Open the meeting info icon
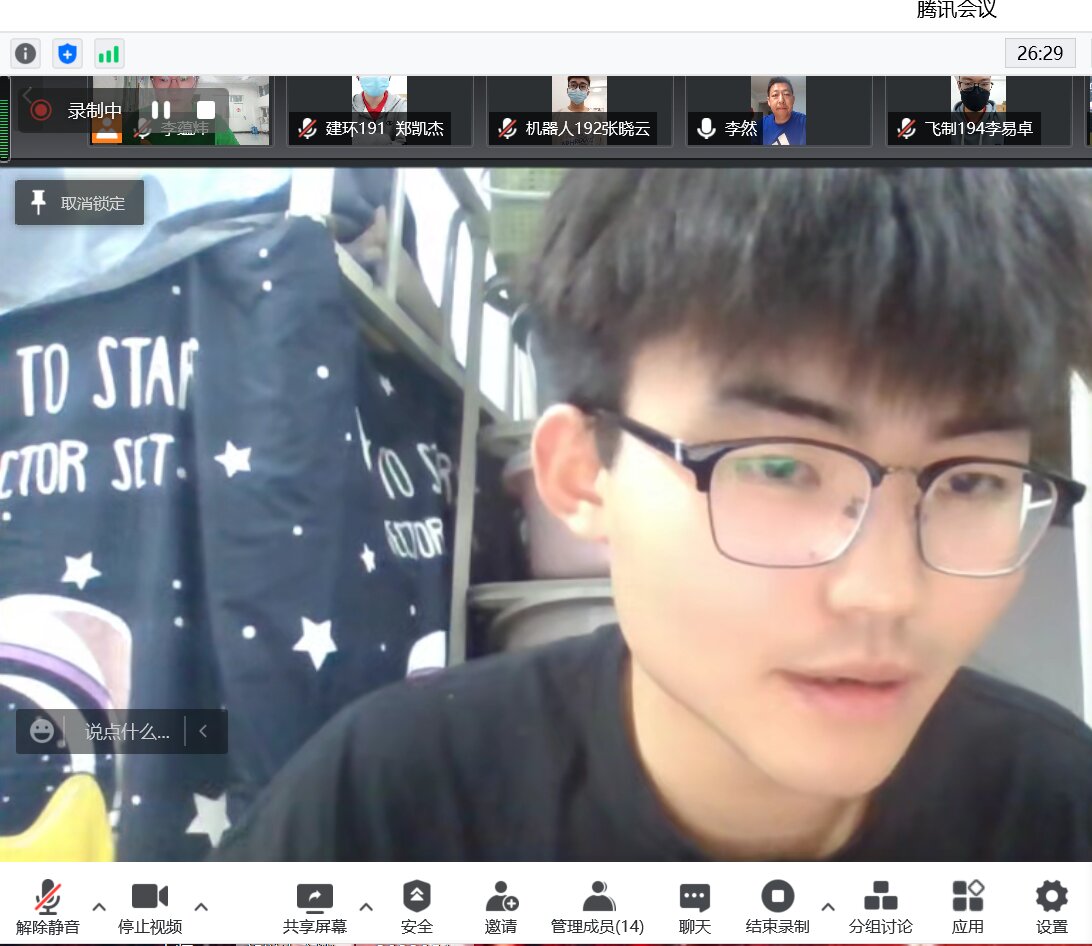The width and height of the screenshot is (1092, 946). [26, 53]
